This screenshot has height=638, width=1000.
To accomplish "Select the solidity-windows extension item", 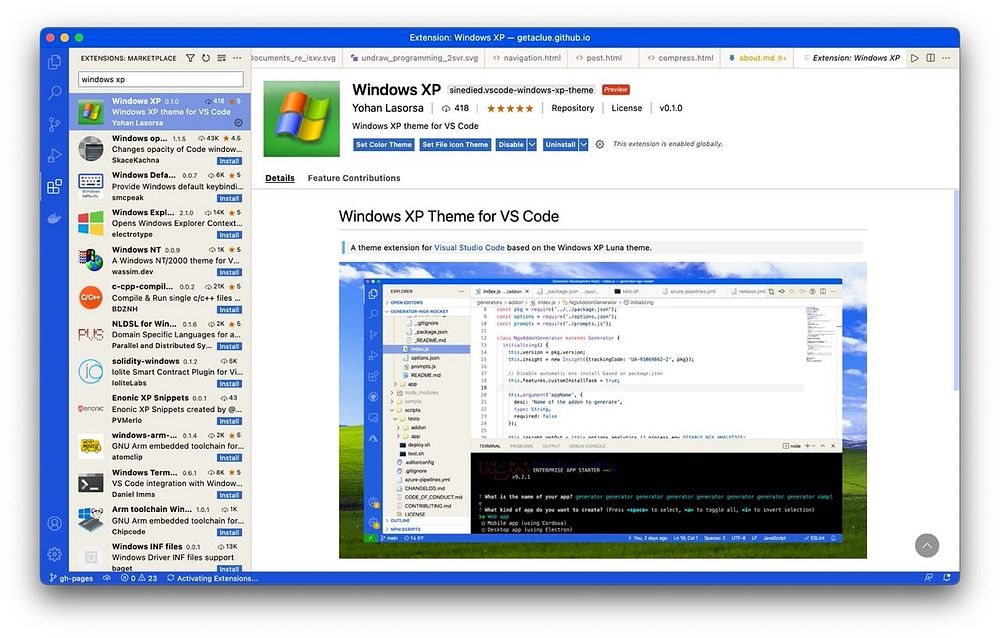I will (x=159, y=372).
